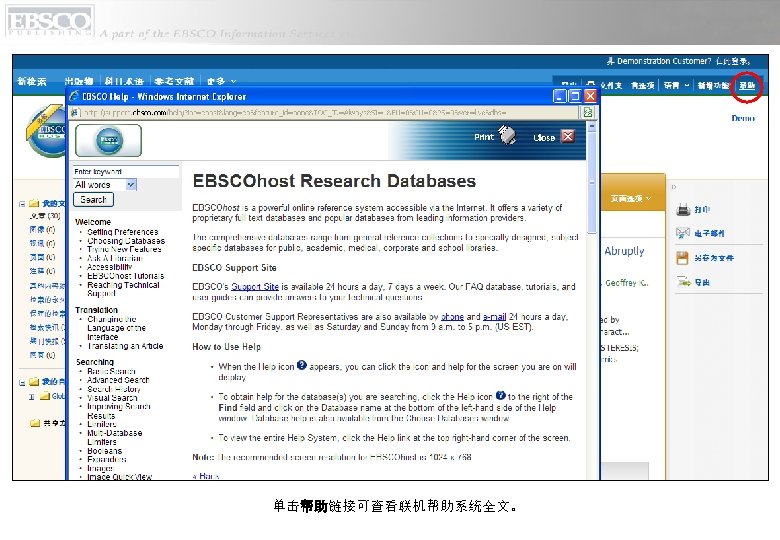Click the e-mail envelope icon in tools panel
Screen dimensions: 780x540
pyautogui.click(x=683, y=233)
